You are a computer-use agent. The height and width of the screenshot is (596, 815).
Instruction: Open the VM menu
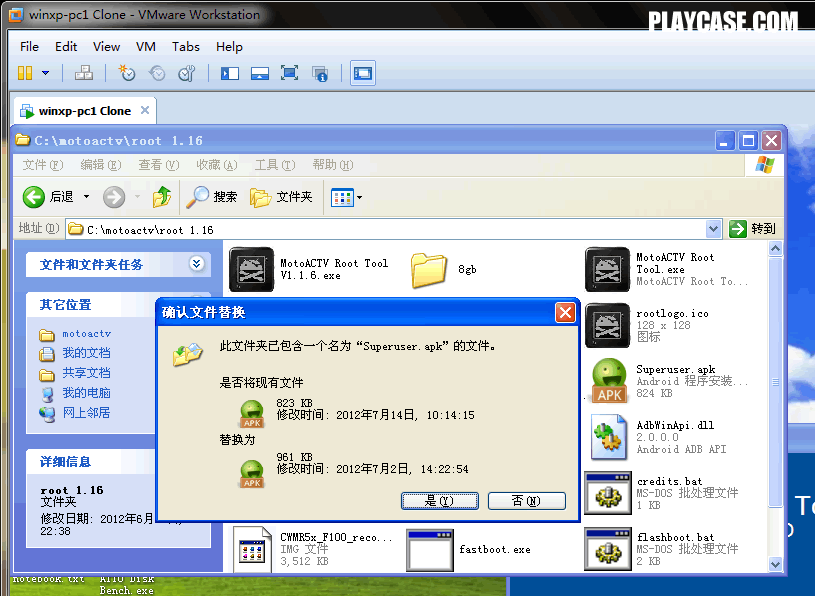coord(146,47)
